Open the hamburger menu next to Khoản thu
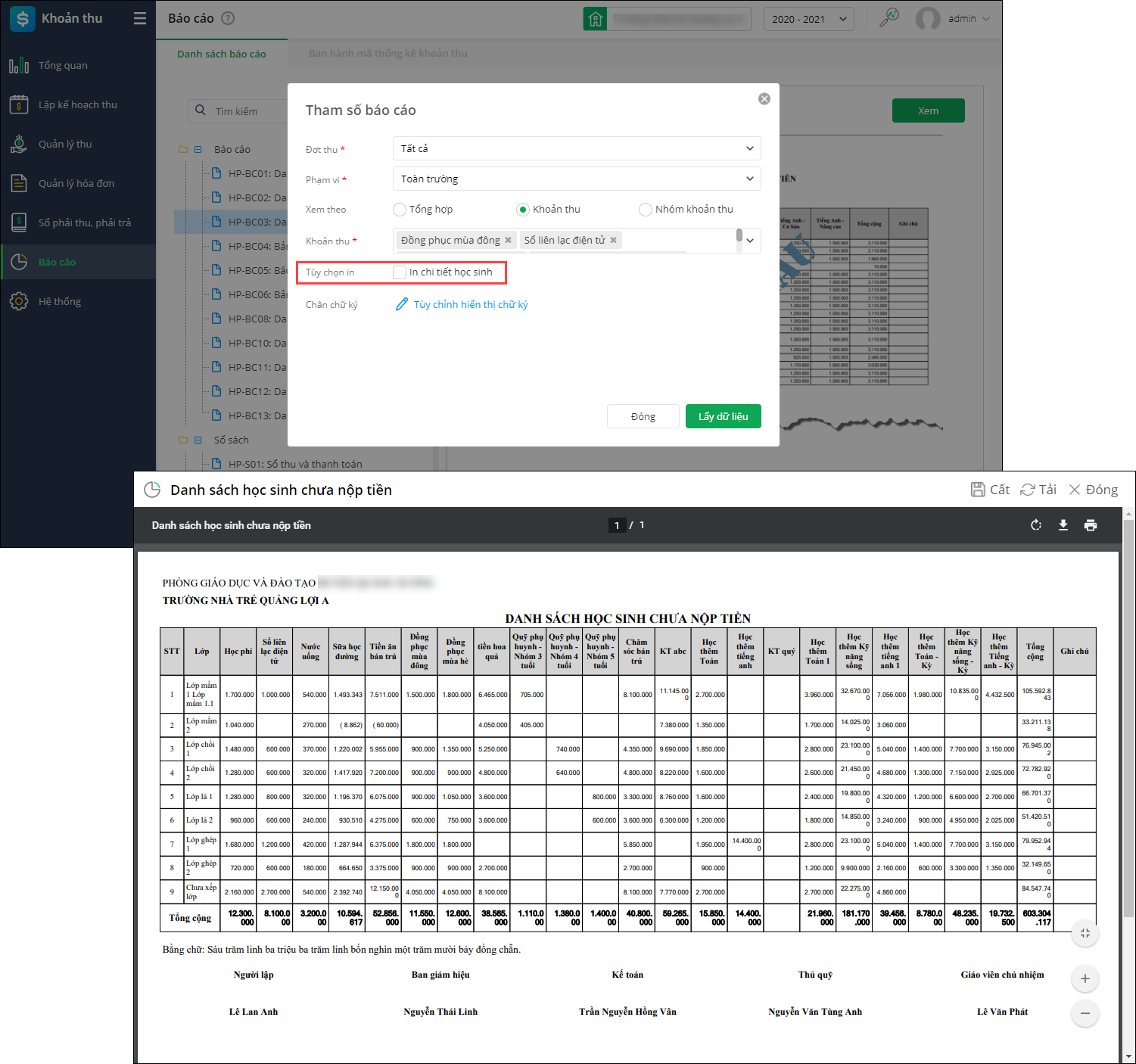Screen dimensions: 1136x1064 pyautogui.click(x=140, y=18)
